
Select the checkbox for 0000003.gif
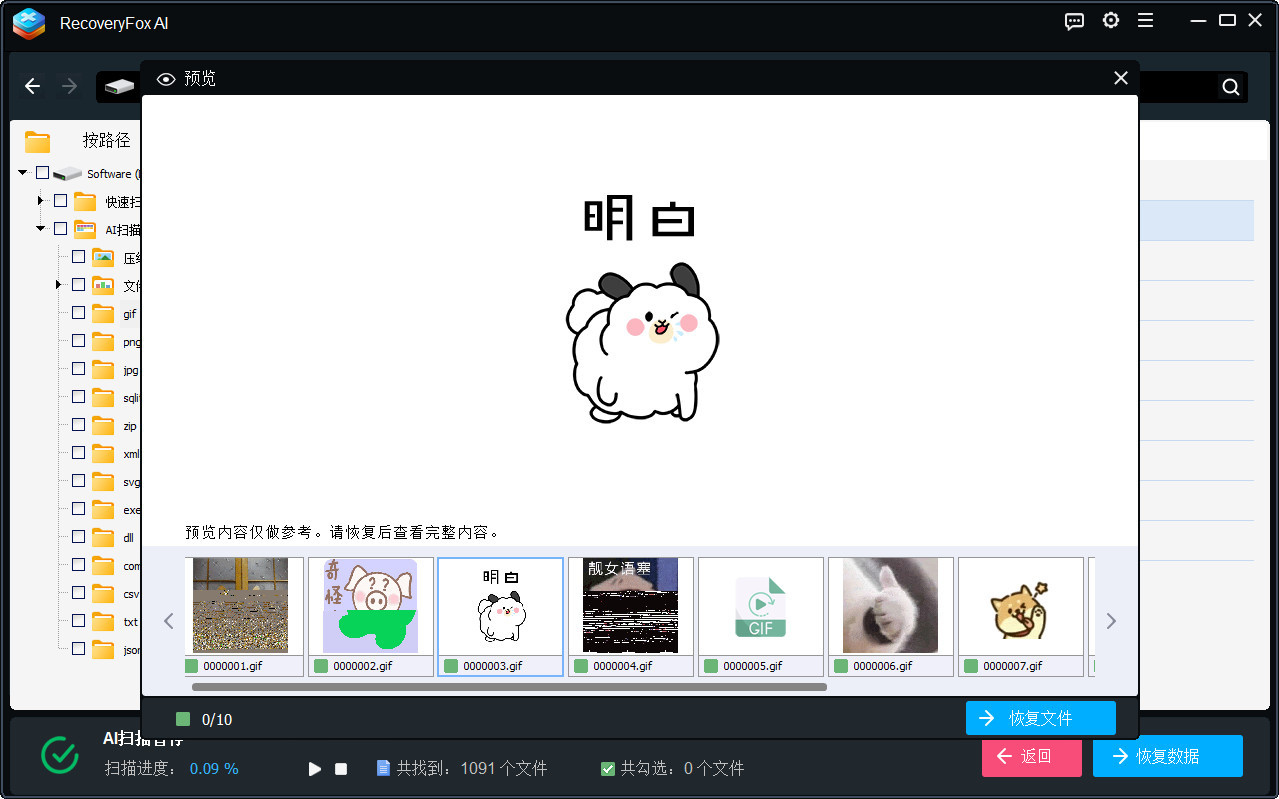click(x=451, y=666)
